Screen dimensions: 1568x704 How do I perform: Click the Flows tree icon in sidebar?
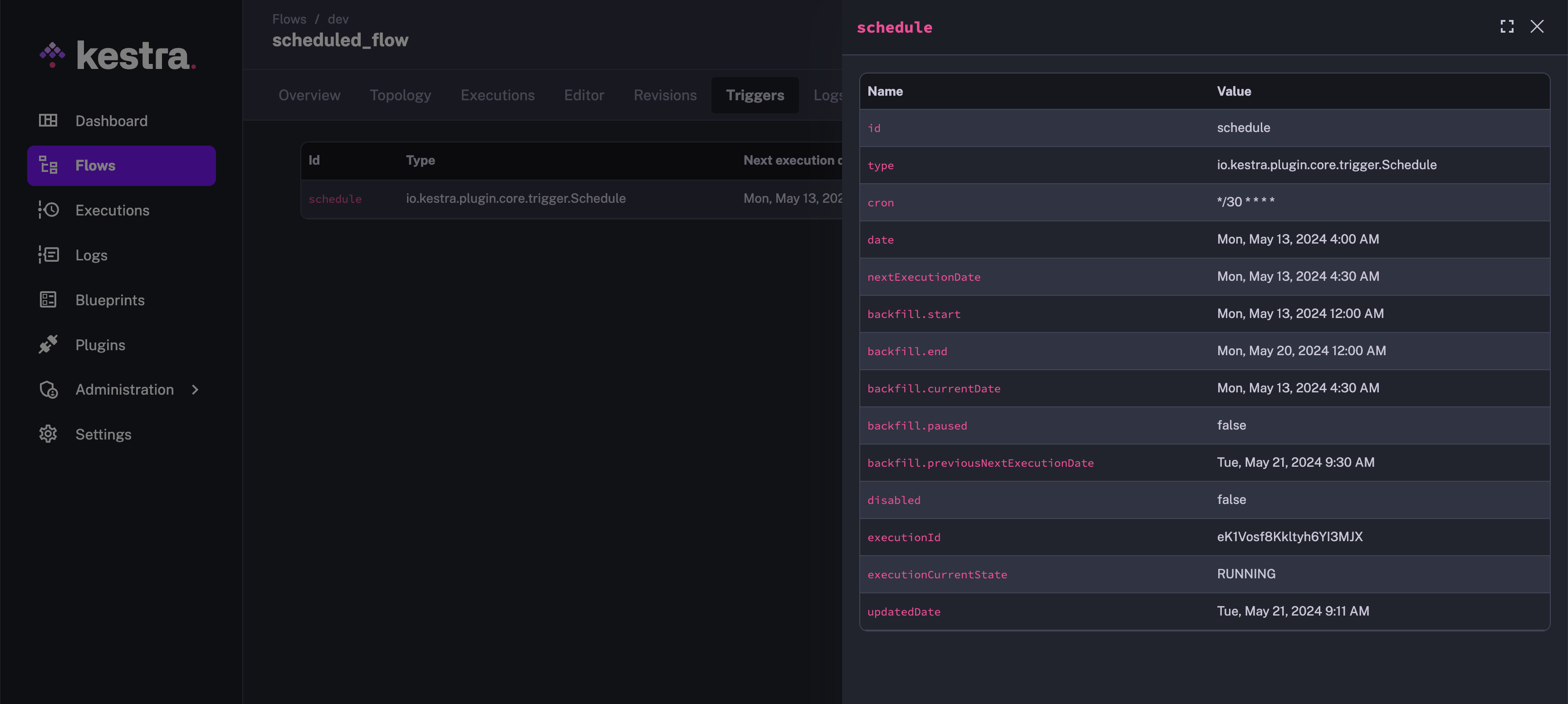pyautogui.click(x=48, y=165)
